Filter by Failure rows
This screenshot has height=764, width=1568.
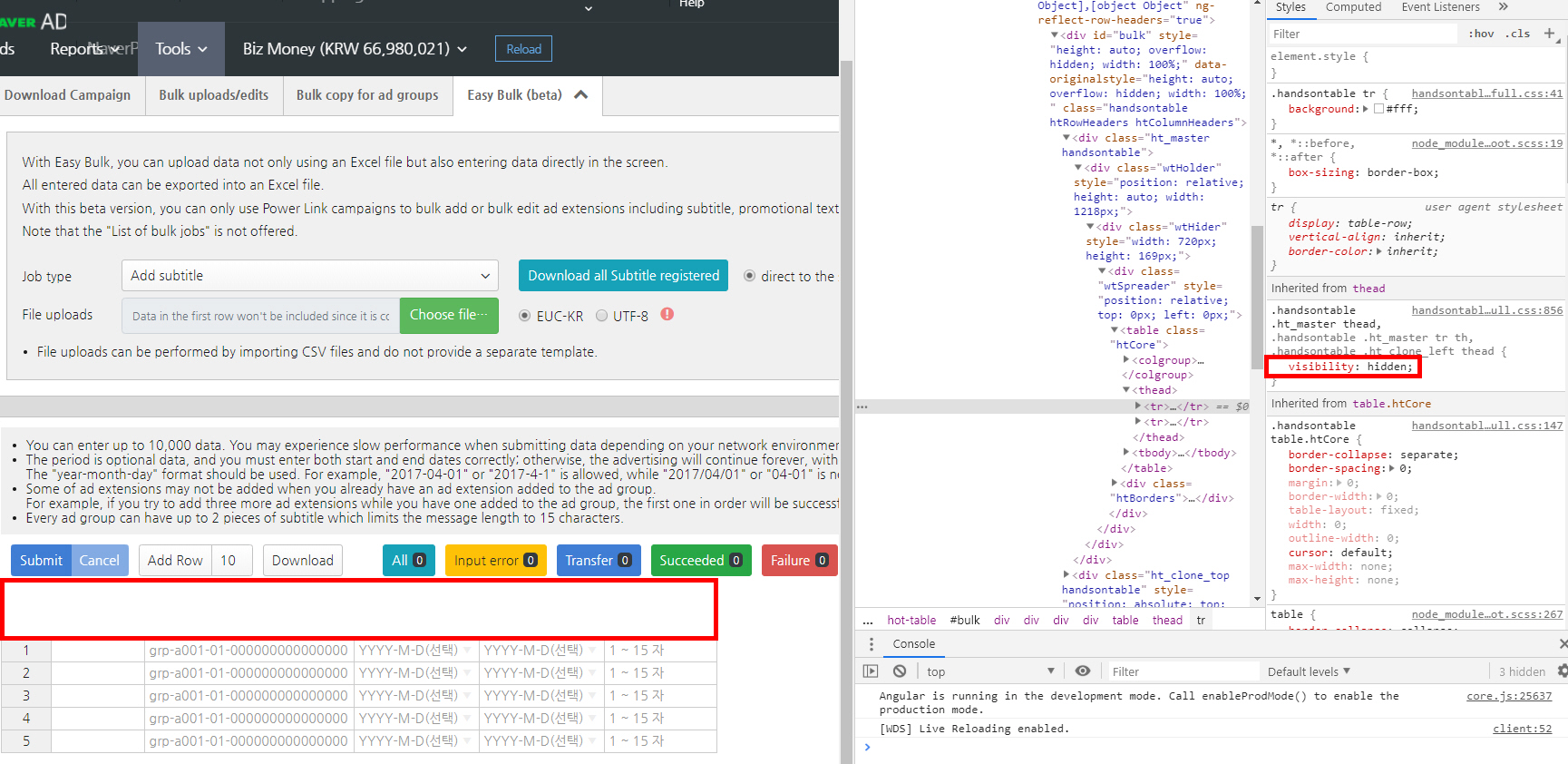click(x=799, y=561)
